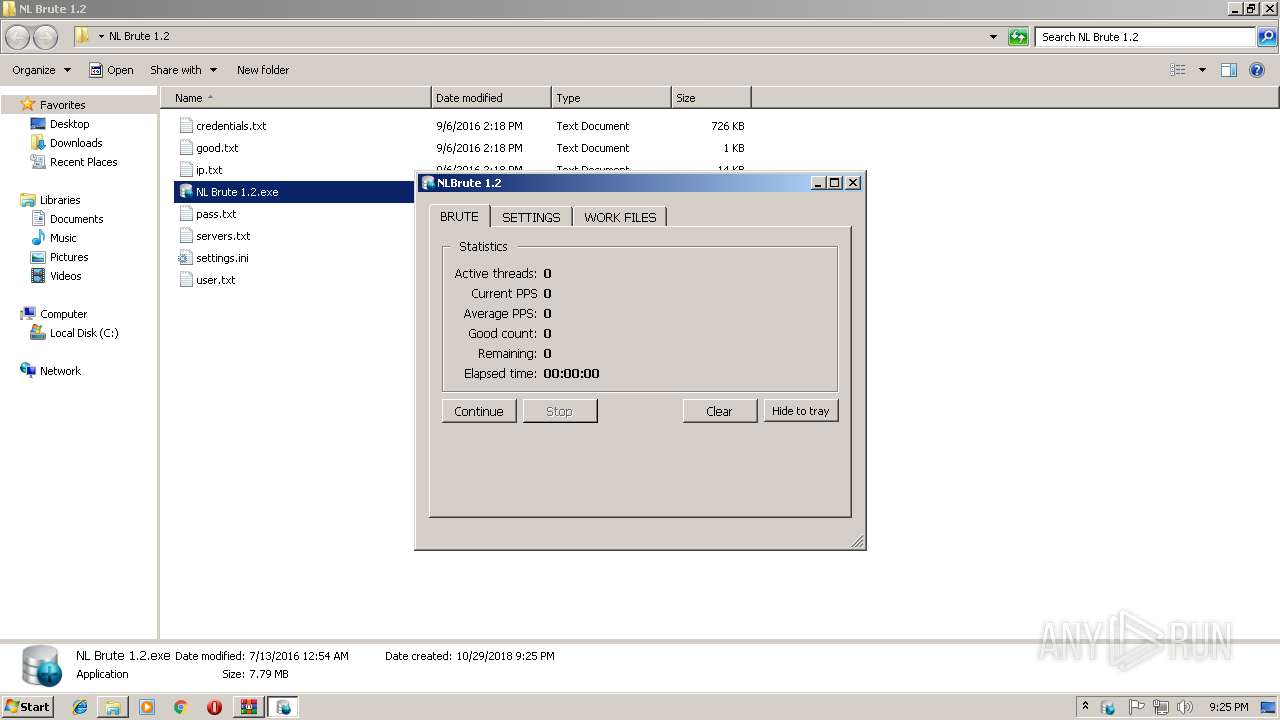Select NL Brute 1.2.exe application icon

point(185,192)
